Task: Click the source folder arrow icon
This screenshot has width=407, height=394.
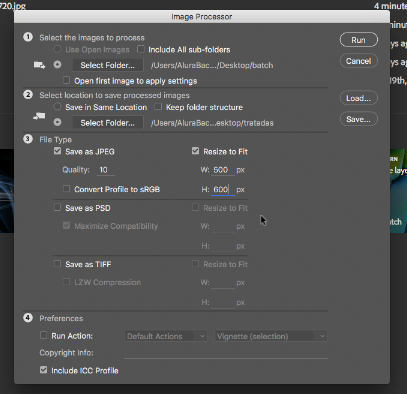Action: click(39, 65)
